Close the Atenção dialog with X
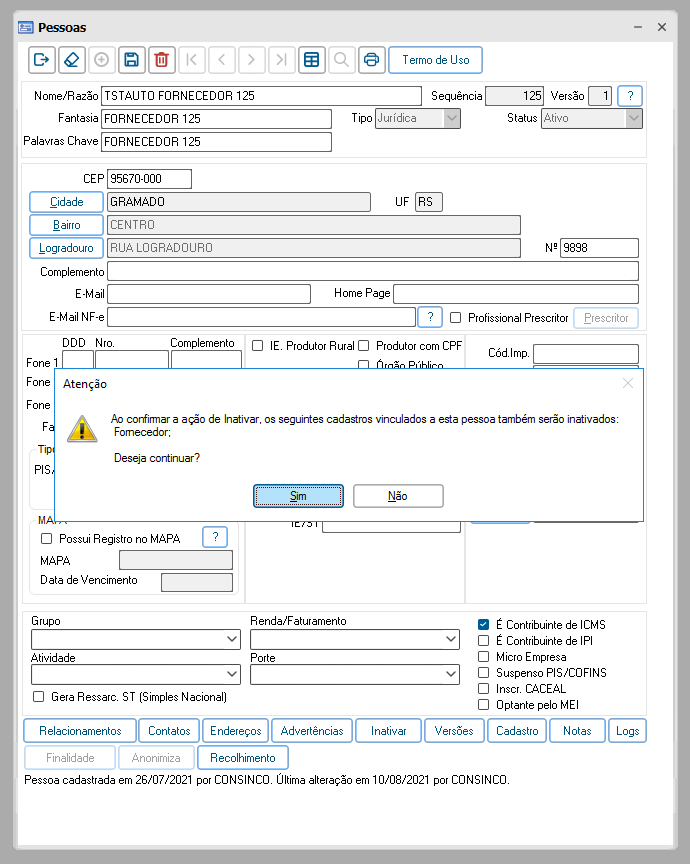690x864 pixels. [628, 383]
